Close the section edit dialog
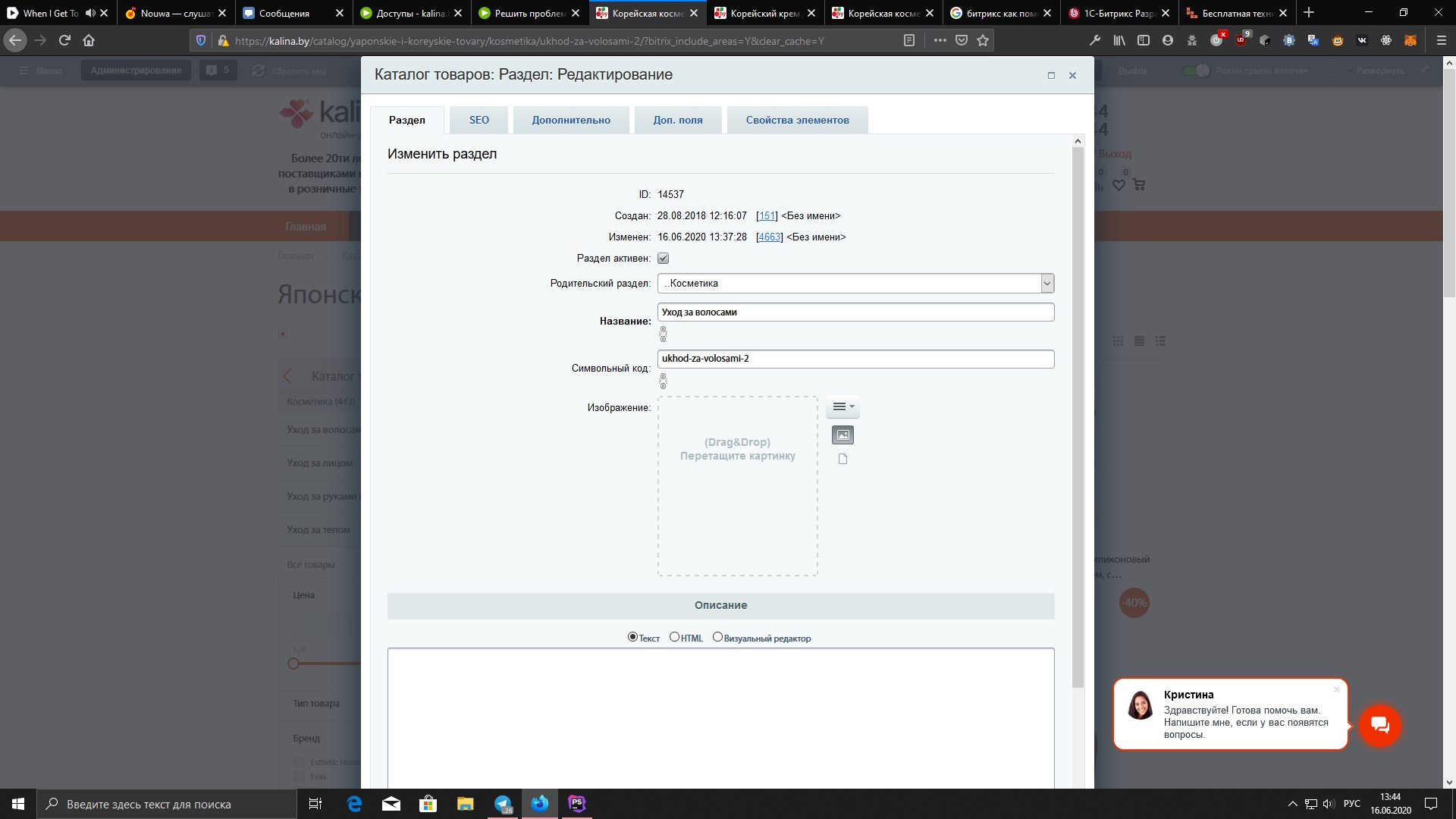This screenshot has height=819, width=1456. 1072,75
